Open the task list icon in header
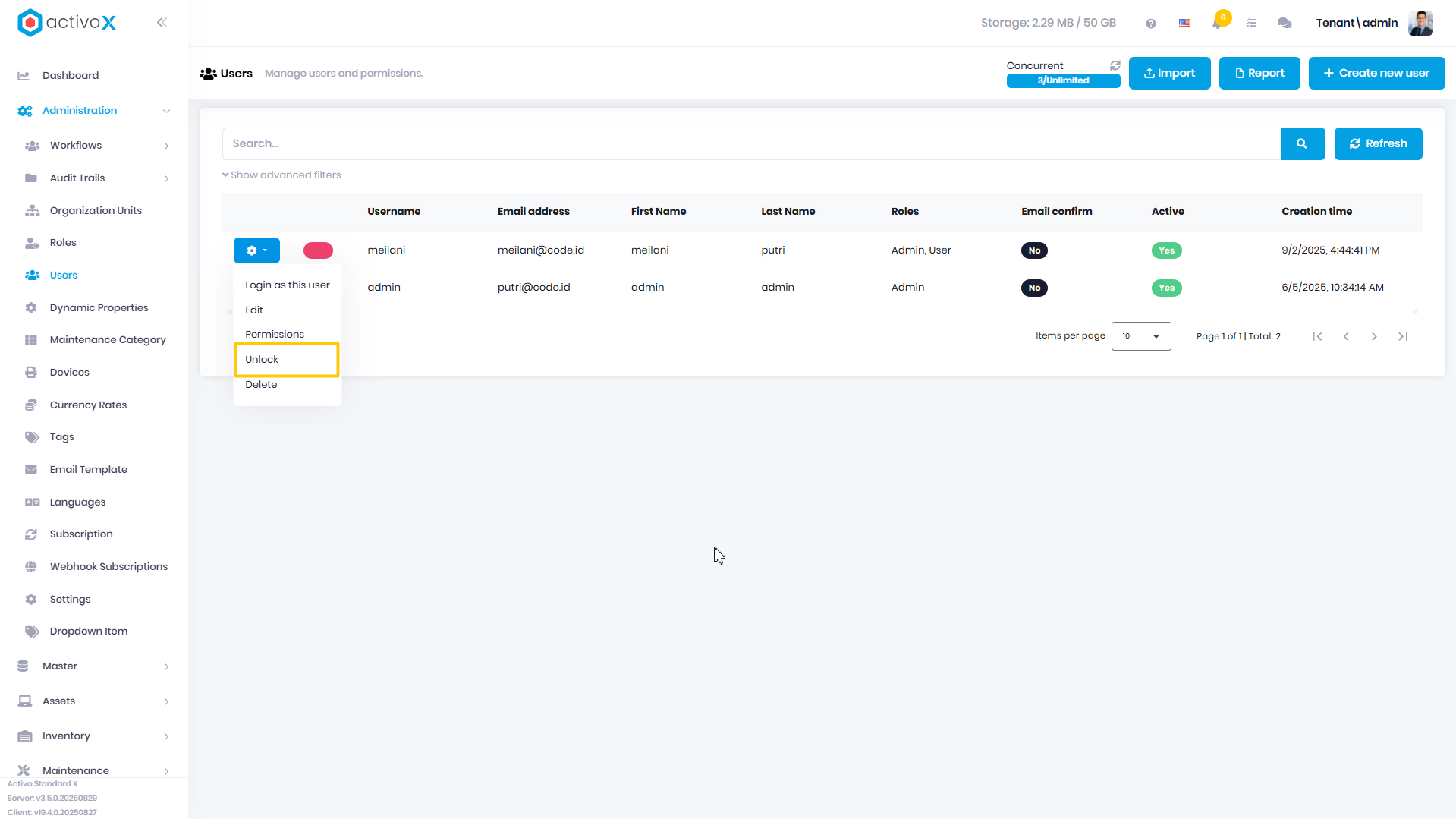The width and height of the screenshot is (1456, 819). [1252, 24]
